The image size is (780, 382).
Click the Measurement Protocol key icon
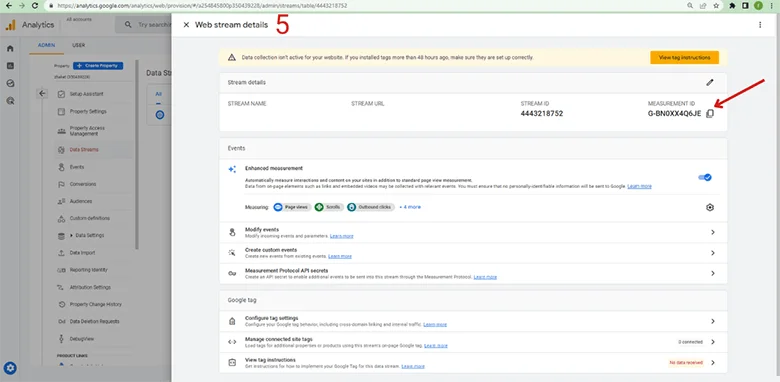tap(232, 274)
